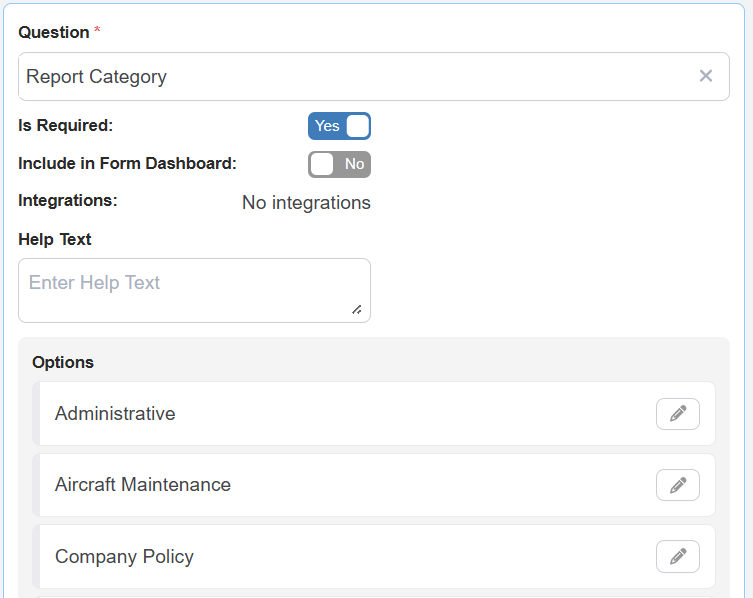Click the red required asterisk beside Question
This screenshot has height=598, width=753.
click(97, 32)
